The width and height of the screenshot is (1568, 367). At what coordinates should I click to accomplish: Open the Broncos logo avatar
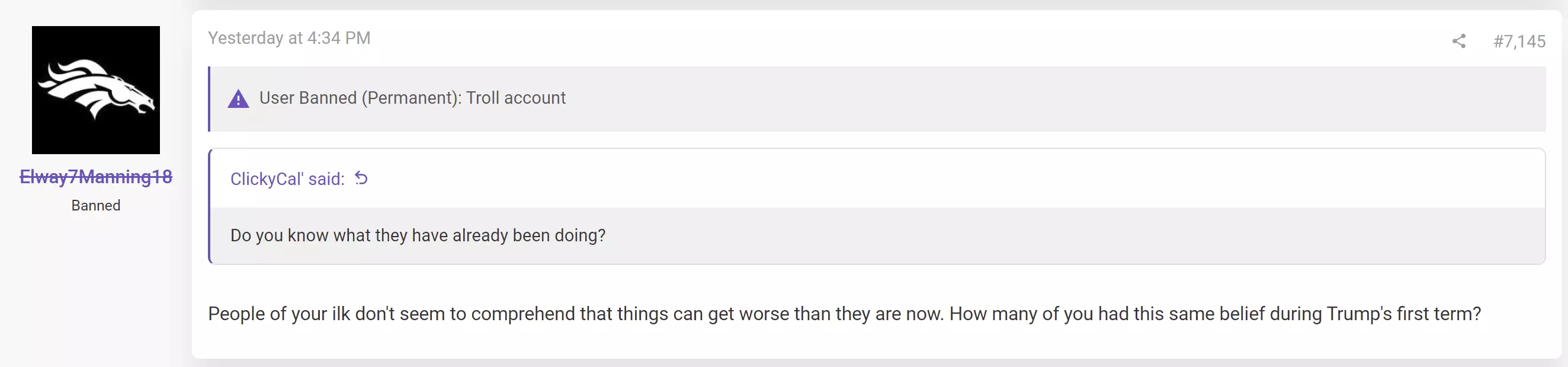click(x=95, y=90)
